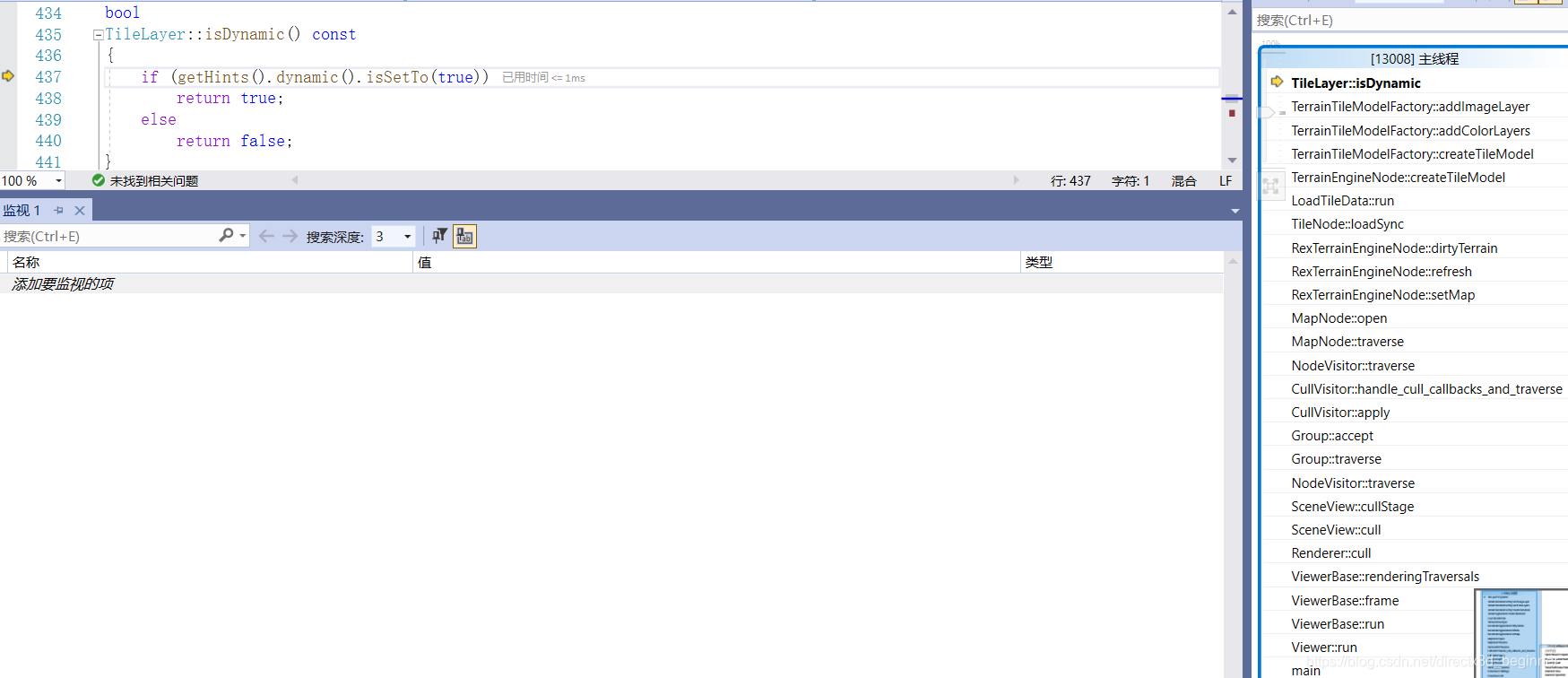The image size is (1568, 678).
Task: Select the MapNode::traverse frame
Action: pos(1347,342)
